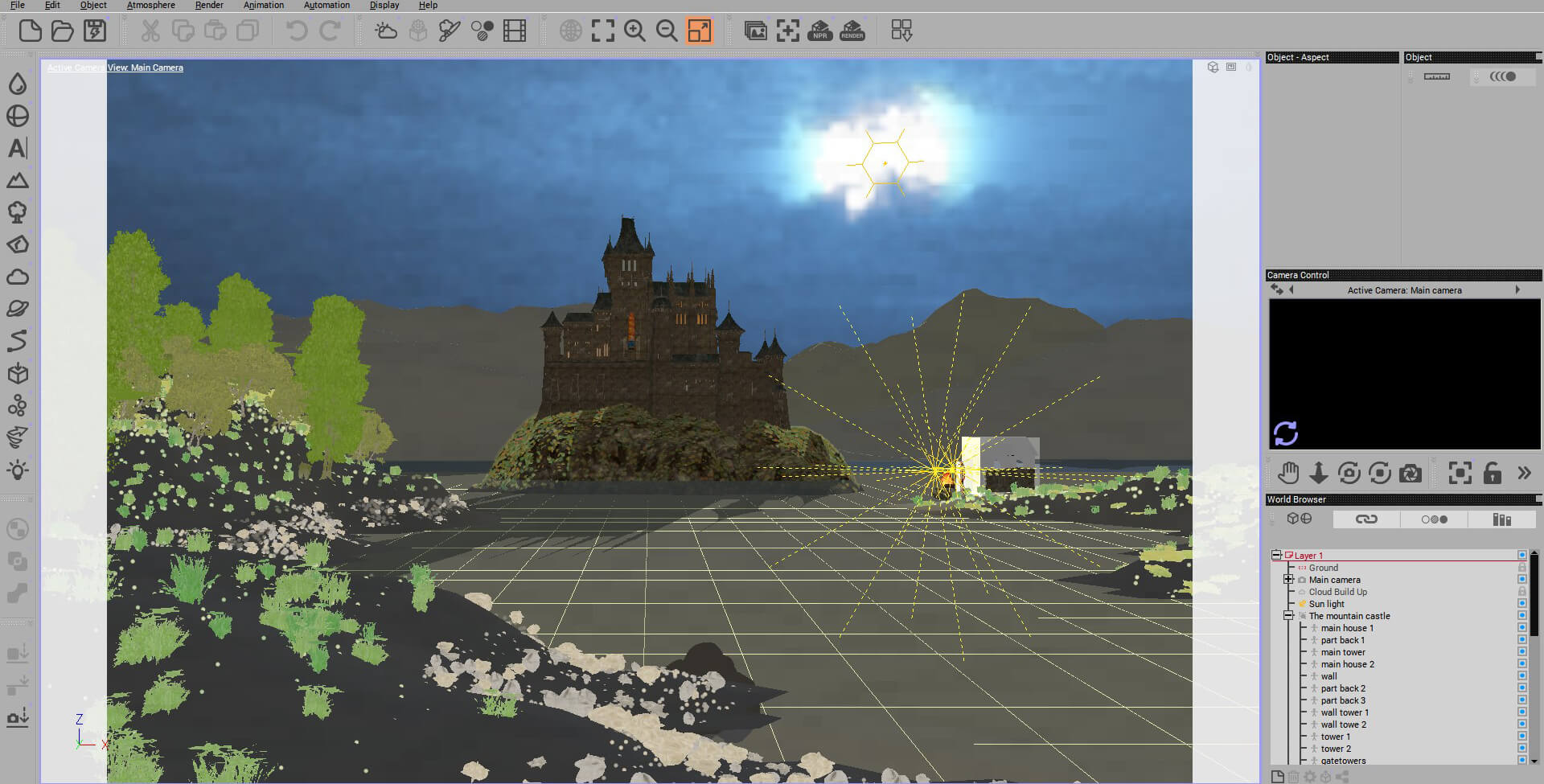The height and width of the screenshot is (784, 1544).
Task: Click the NPR render button
Action: pyautogui.click(x=820, y=31)
